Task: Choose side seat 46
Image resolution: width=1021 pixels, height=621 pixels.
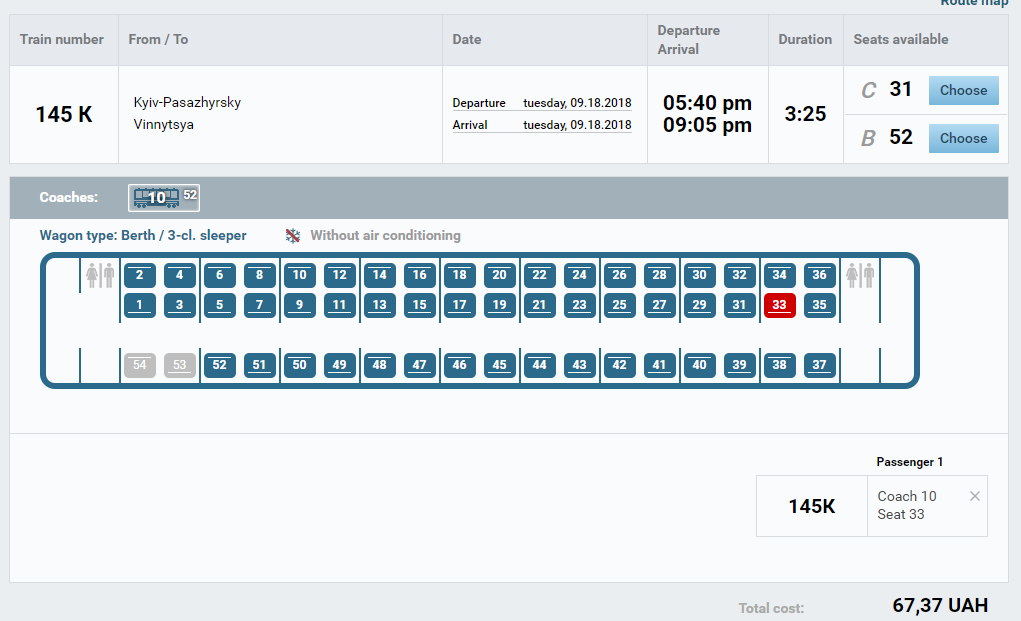Action: tap(460, 365)
